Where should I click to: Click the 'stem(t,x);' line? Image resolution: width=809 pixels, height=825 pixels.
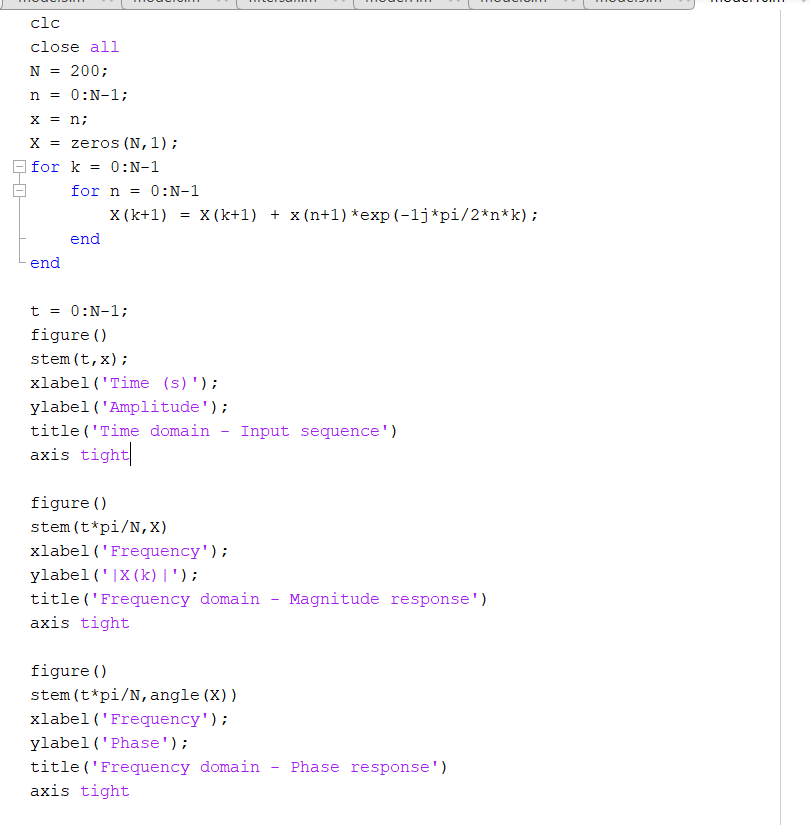point(79,359)
